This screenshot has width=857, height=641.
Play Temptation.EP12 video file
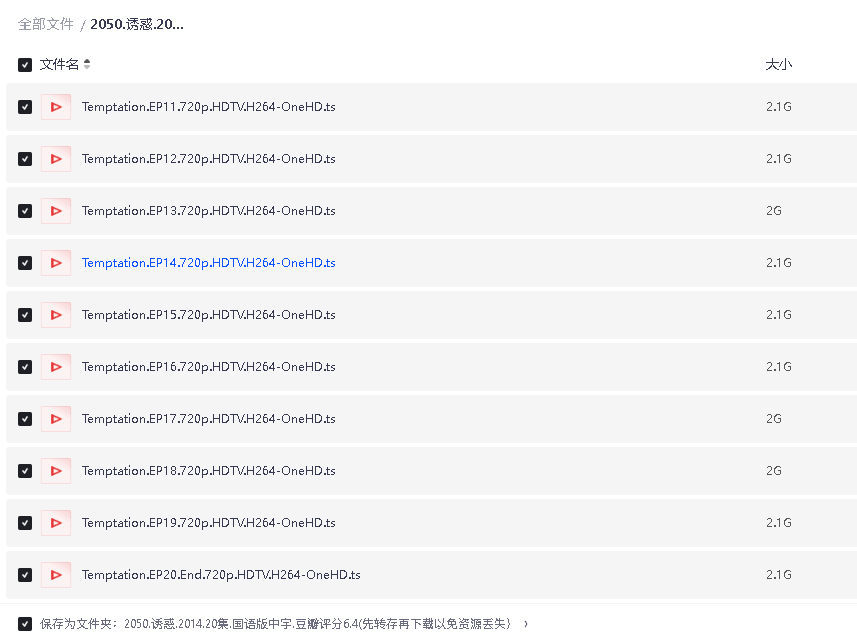(56, 158)
